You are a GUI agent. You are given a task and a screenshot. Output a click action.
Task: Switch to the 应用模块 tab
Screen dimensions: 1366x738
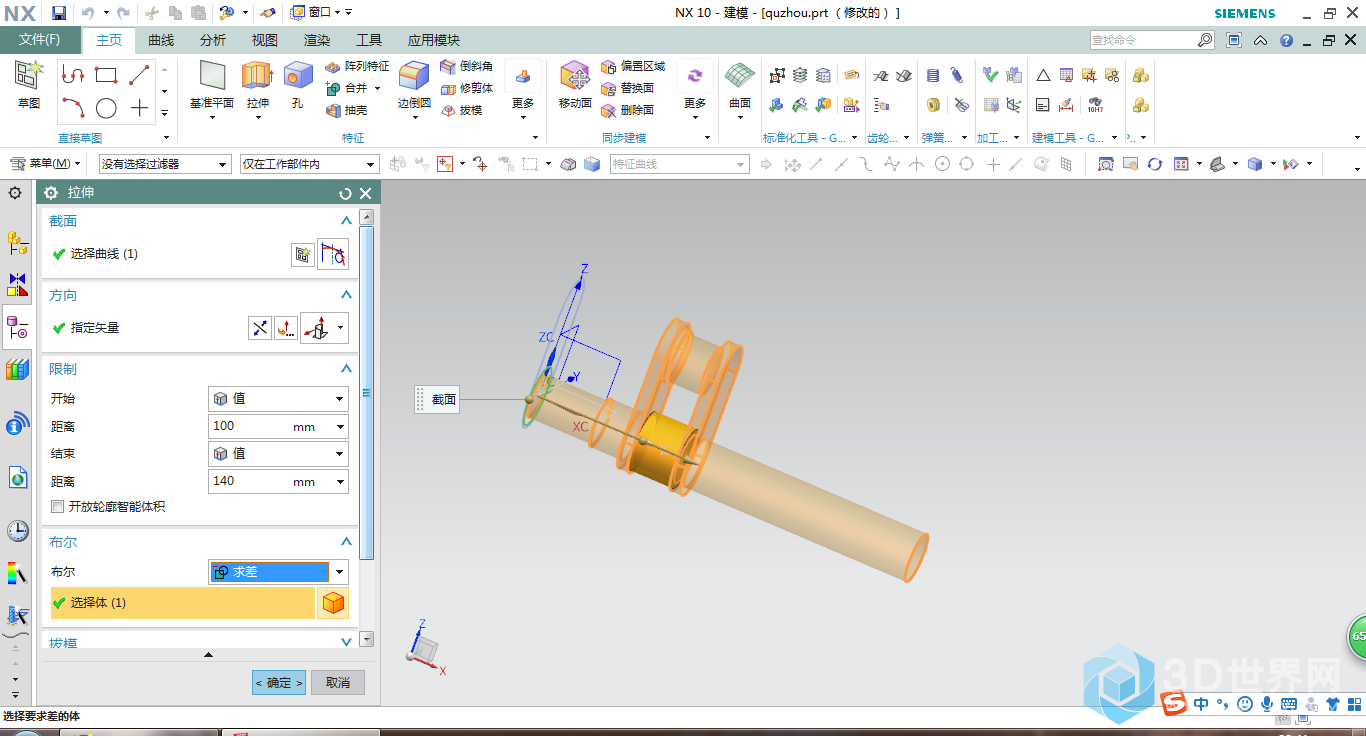click(433, 40)
